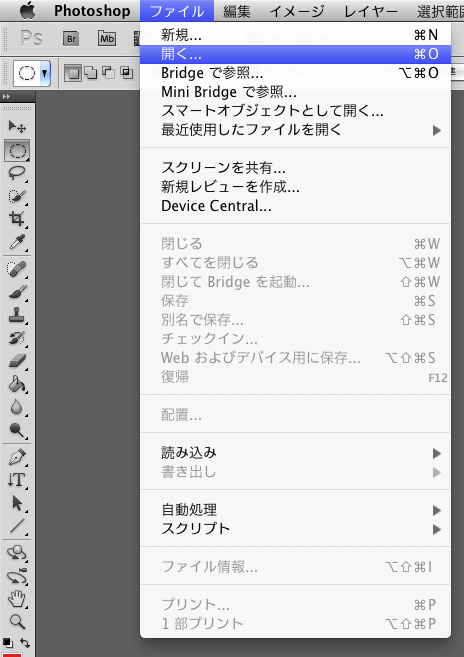Screen dimensions: 464x657
Task: Swap foreground and background colors
Action: (25, 642)
